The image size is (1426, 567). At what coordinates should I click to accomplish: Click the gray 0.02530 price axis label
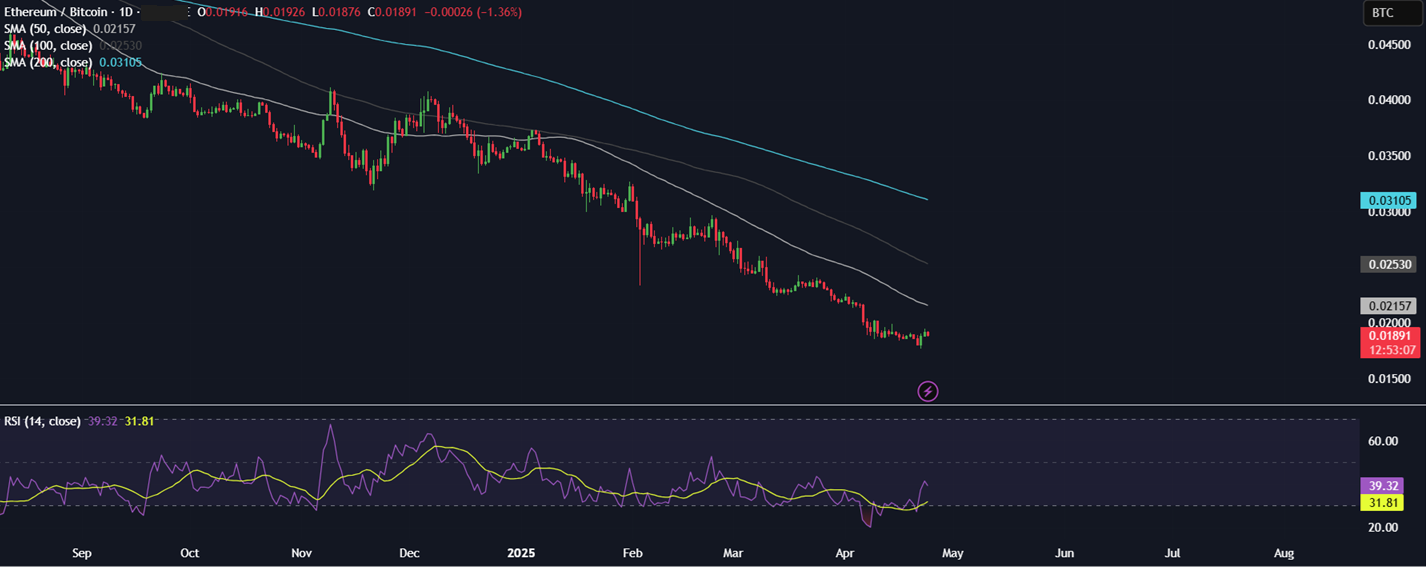(1389, 265)
